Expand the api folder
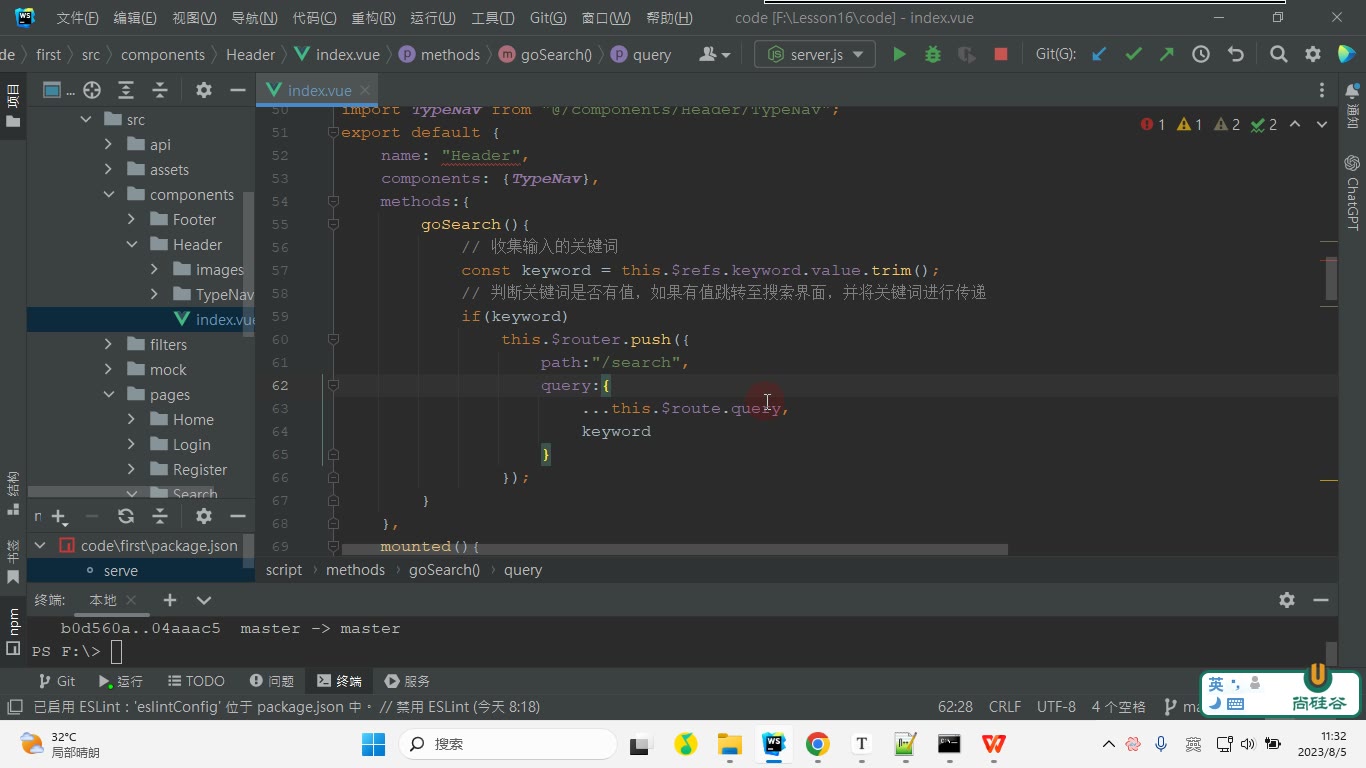1366x768 pixels. [x=109, y=145]
